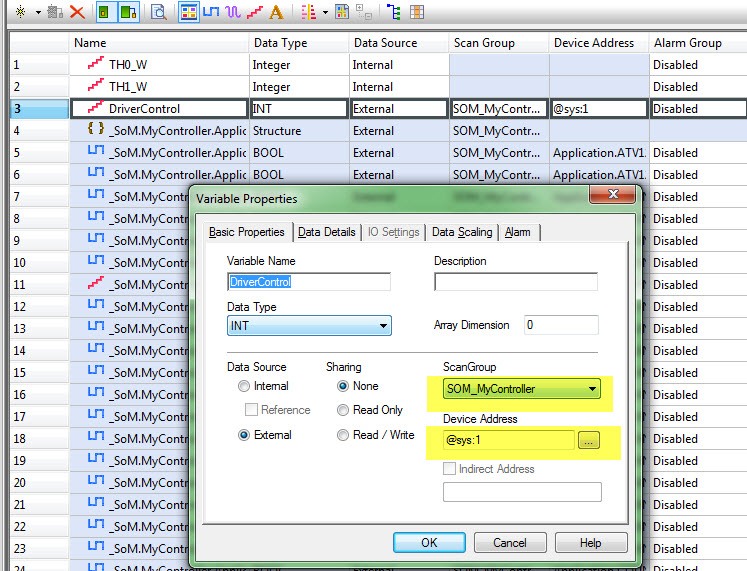Image resolution: width=747 pixels, height=571 pixels.
Task: Click the purple waveform filter icon
Action: (232, 12)
